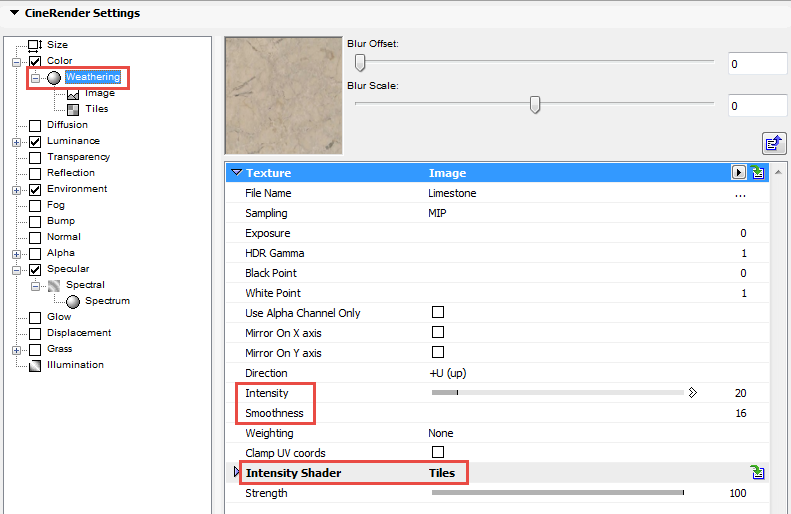Enable the Fog channel checkbox

(35, 206)
